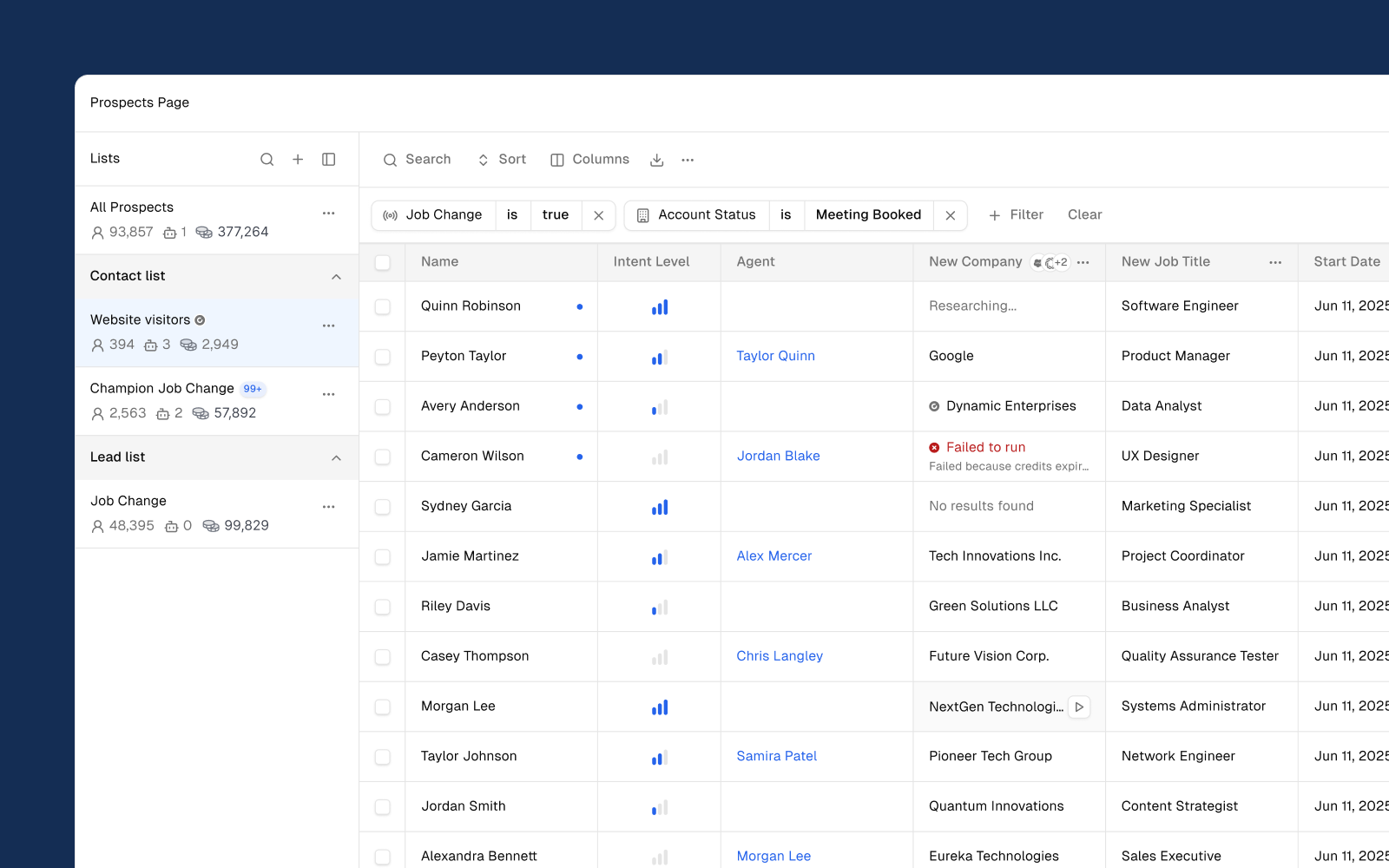Remove the Job Change filter
The image size is (1389, 868).
pyautogui.click(x=599, y=215)
